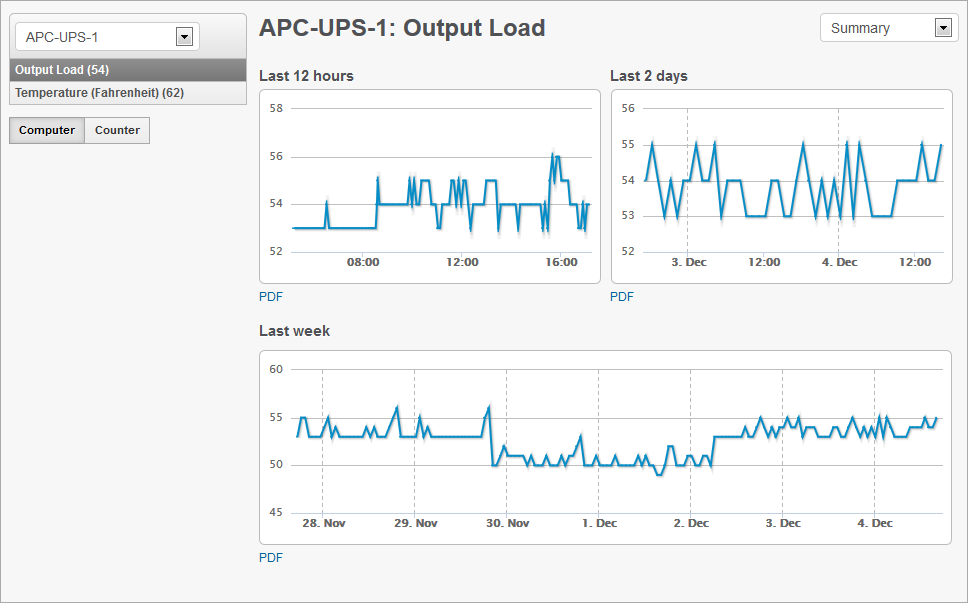Open the APC-UPS-1 device dropdown arrow
This screenshot has width=968, height=603.
click(183, 37)
